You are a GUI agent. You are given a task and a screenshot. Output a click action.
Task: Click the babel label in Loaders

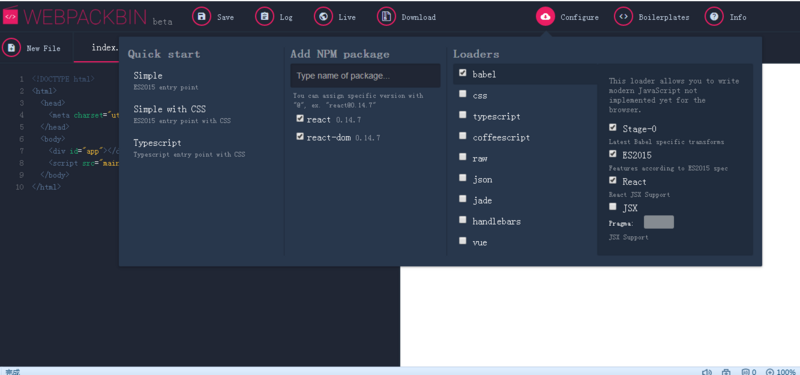(x=484, y=74)
